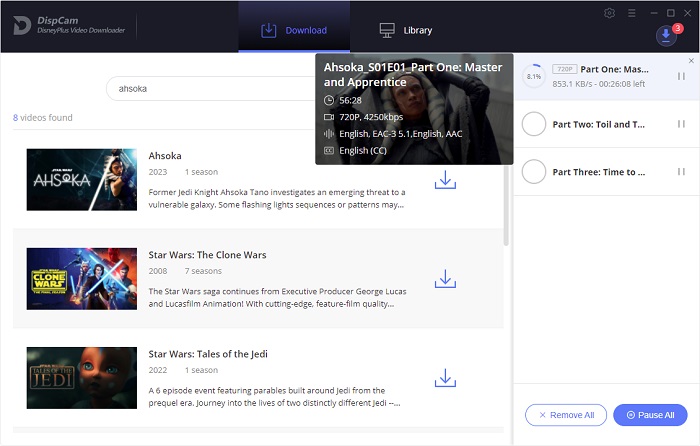
Task: Pause the Part Three download
Action: tap(681, 172)
